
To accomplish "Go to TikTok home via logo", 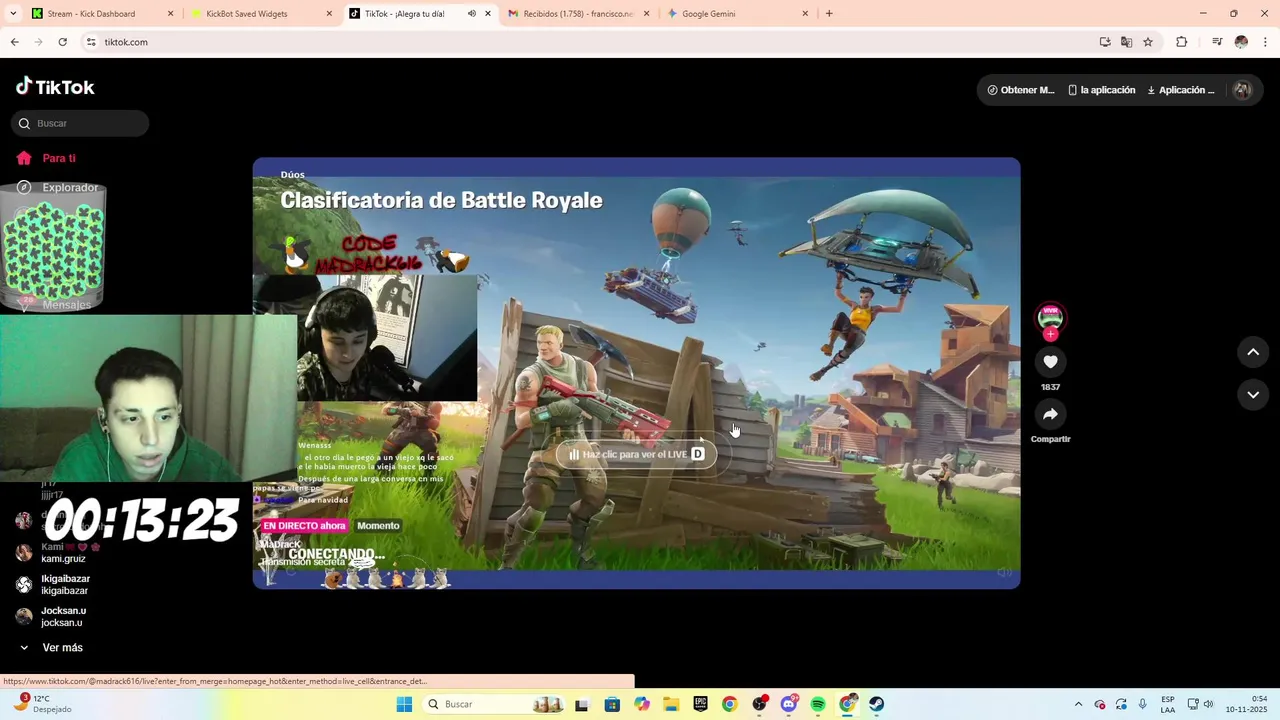I will pos(55,87).
